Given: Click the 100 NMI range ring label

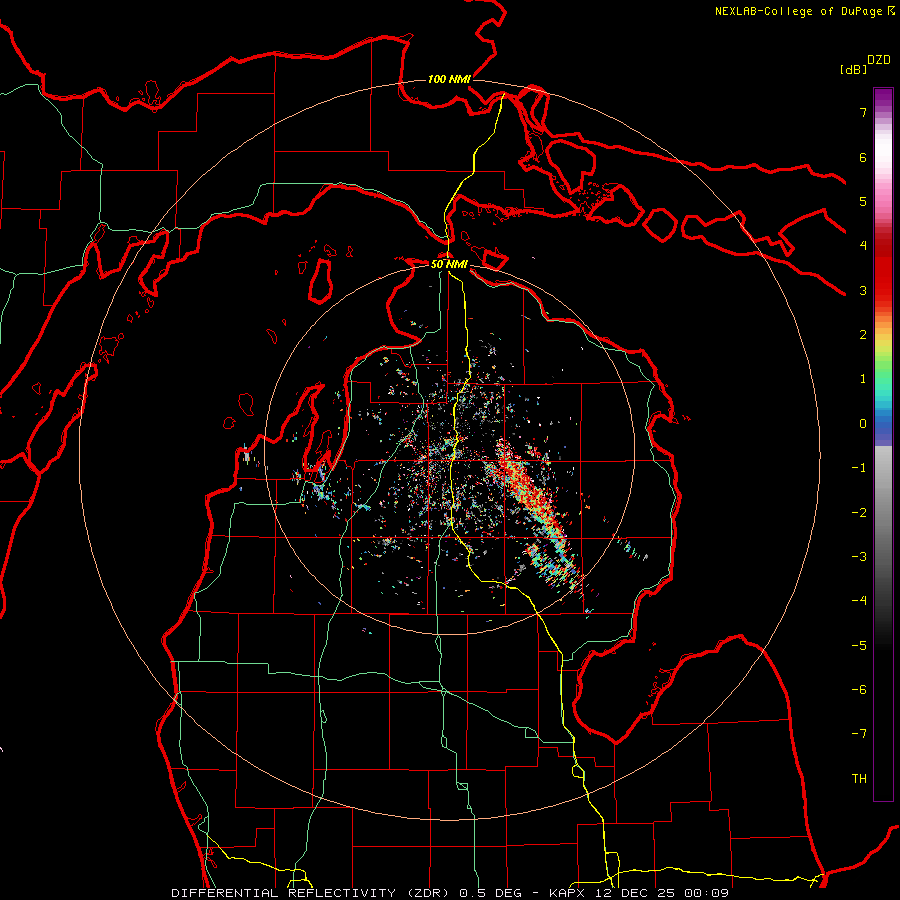Looking at the screenshot, I should click(x=449, y=79).
